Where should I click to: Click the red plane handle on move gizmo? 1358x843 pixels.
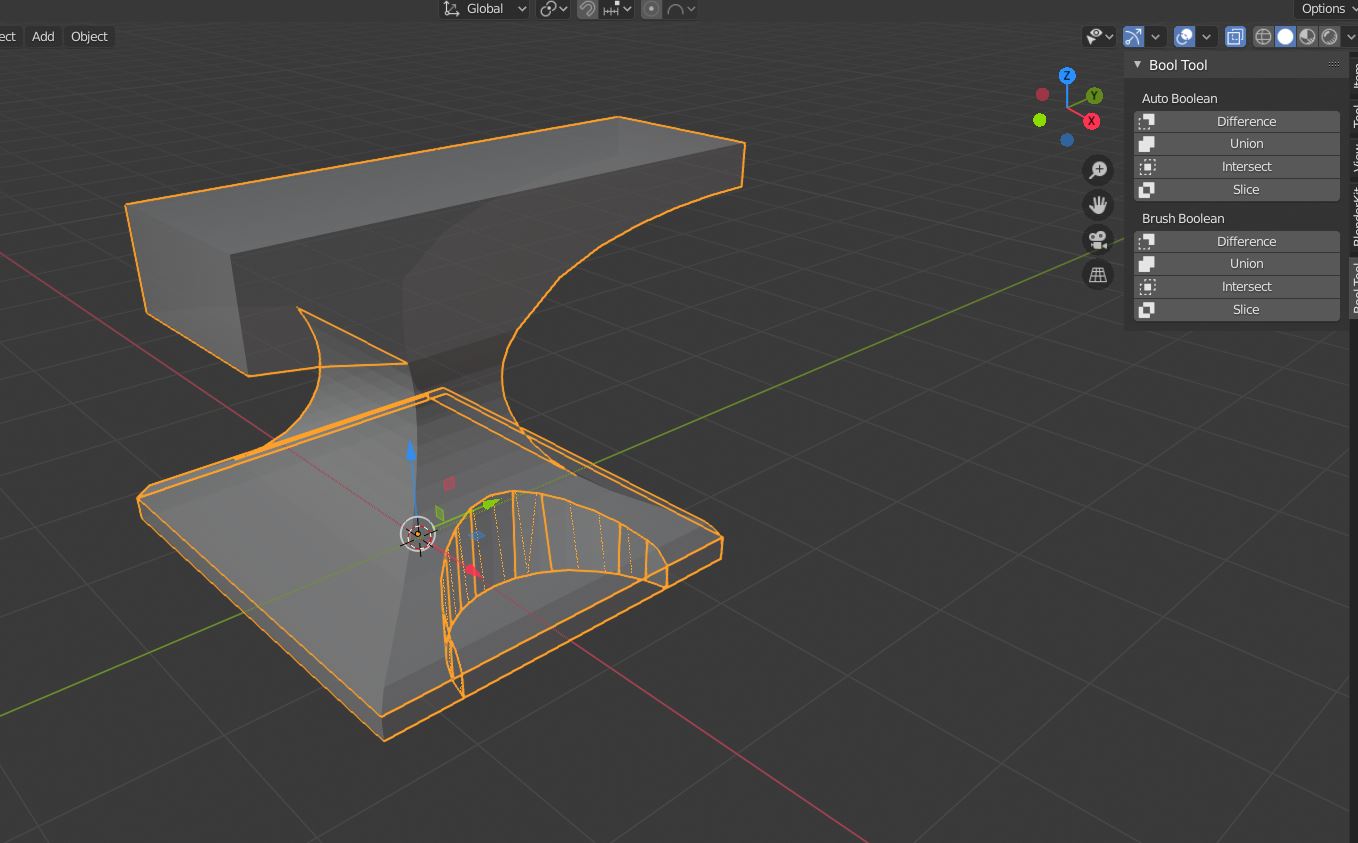(x=449, y=484)
